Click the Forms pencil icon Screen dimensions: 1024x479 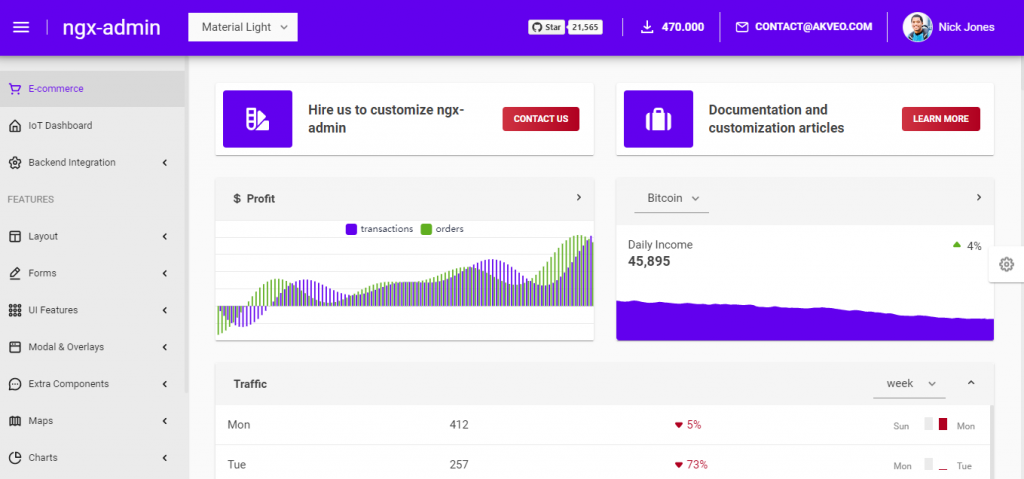click(14, 273)
